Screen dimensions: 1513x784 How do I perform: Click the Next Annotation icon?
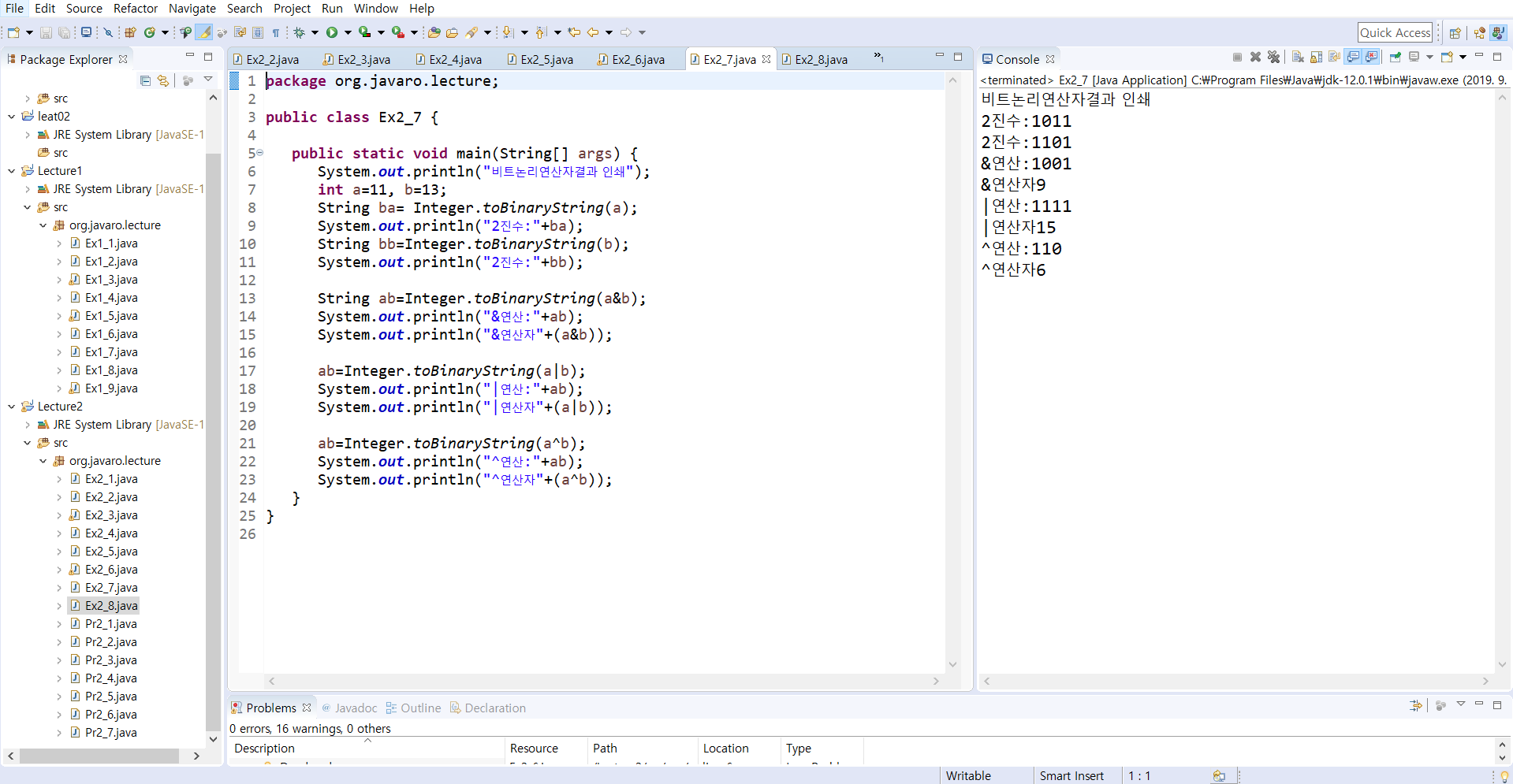pyautogui.click(x=508, y=32)
